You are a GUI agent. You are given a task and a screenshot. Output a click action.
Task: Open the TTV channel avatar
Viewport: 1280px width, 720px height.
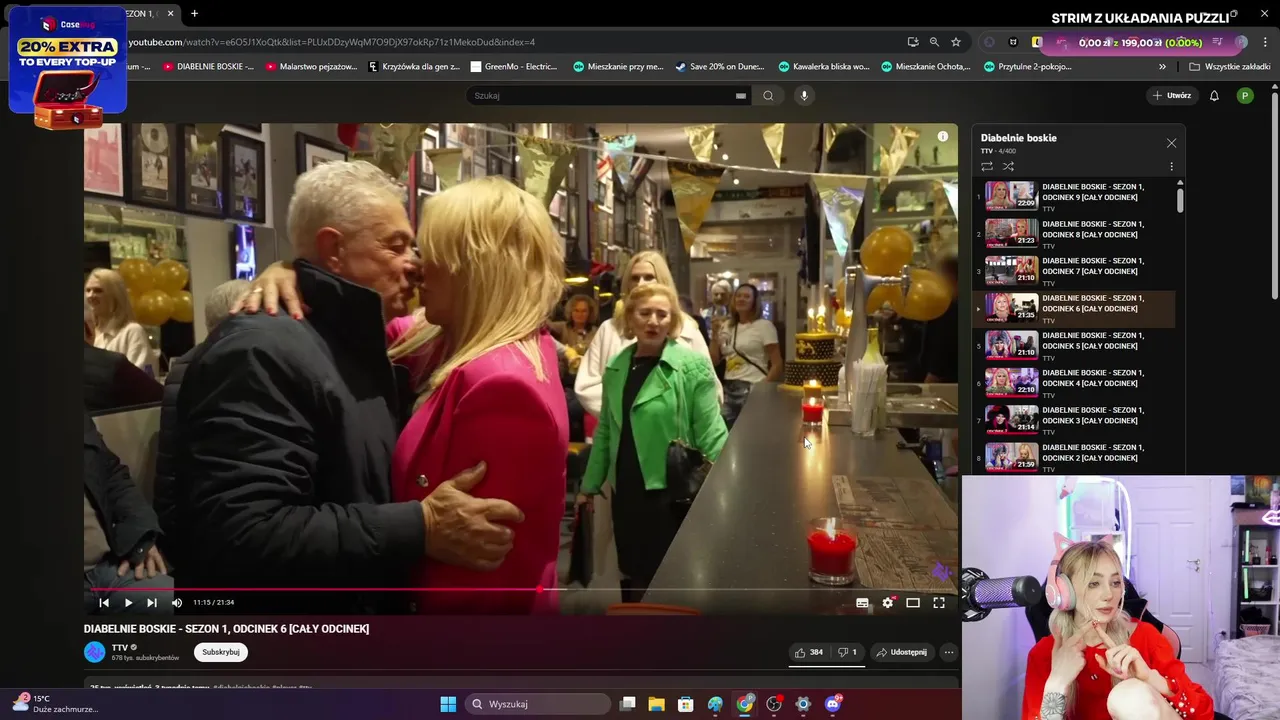point(95,652)
